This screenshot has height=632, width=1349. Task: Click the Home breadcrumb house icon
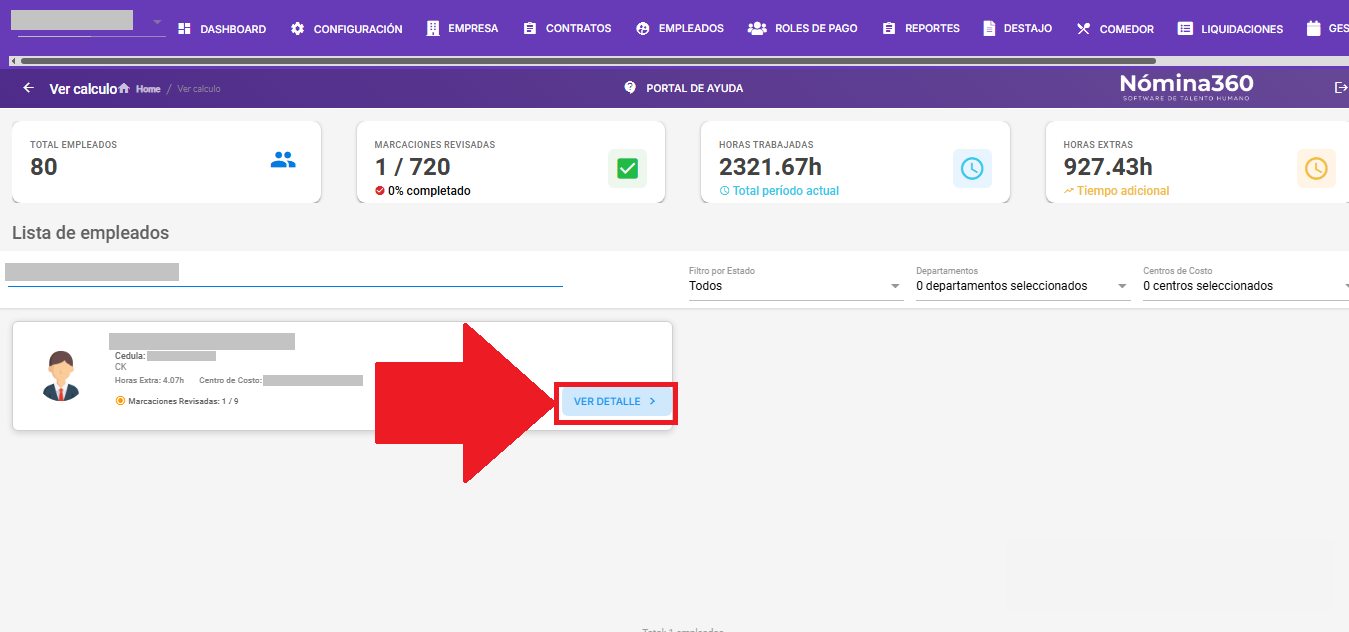pyautogui.click(x=124, y=88)
